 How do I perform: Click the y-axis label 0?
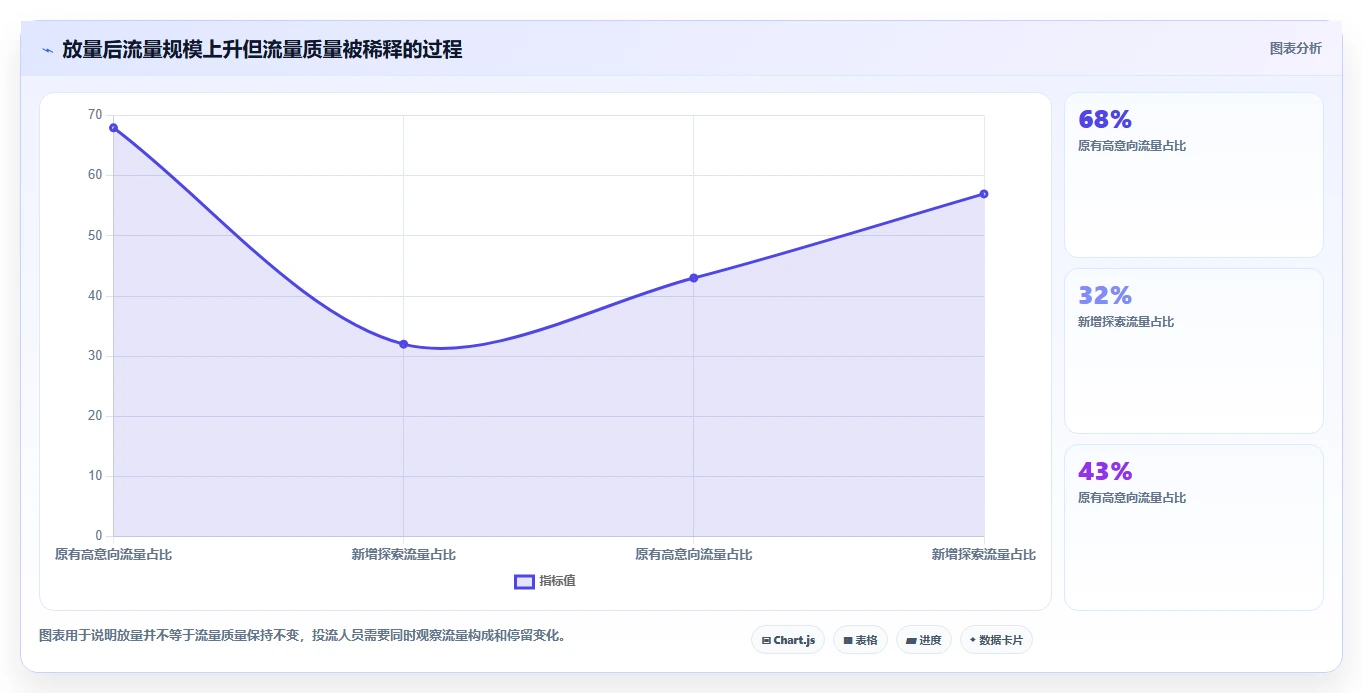point(99,536)
